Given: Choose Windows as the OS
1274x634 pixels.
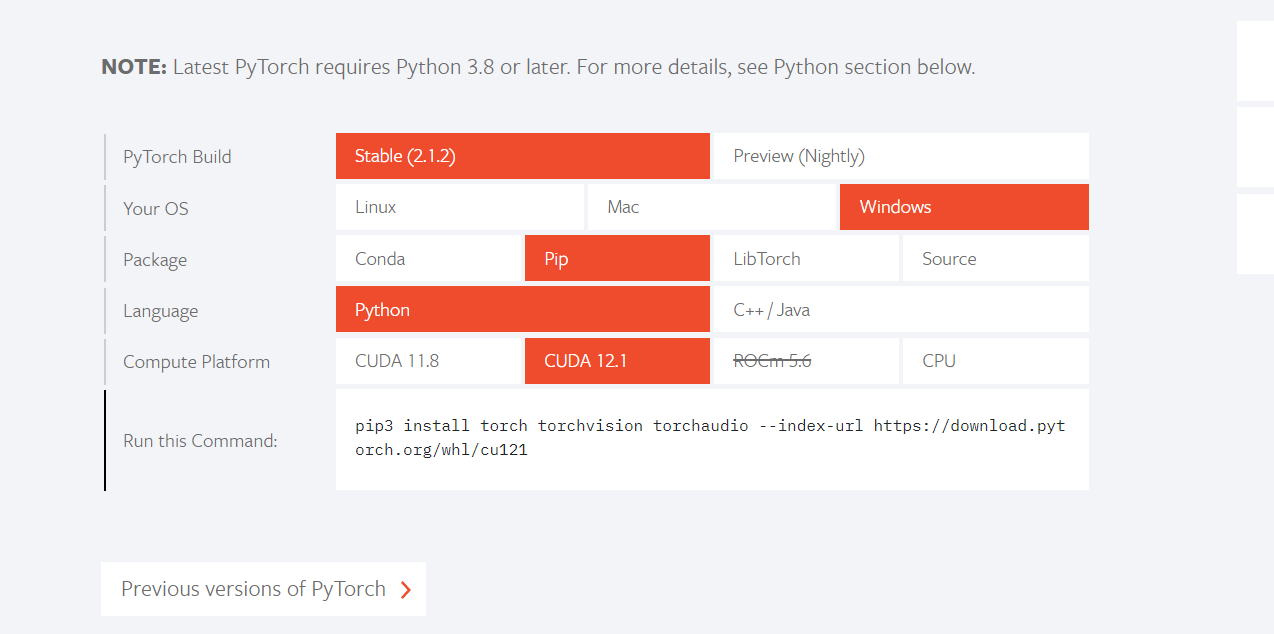Looking at the screenshot, I should 964,207.
